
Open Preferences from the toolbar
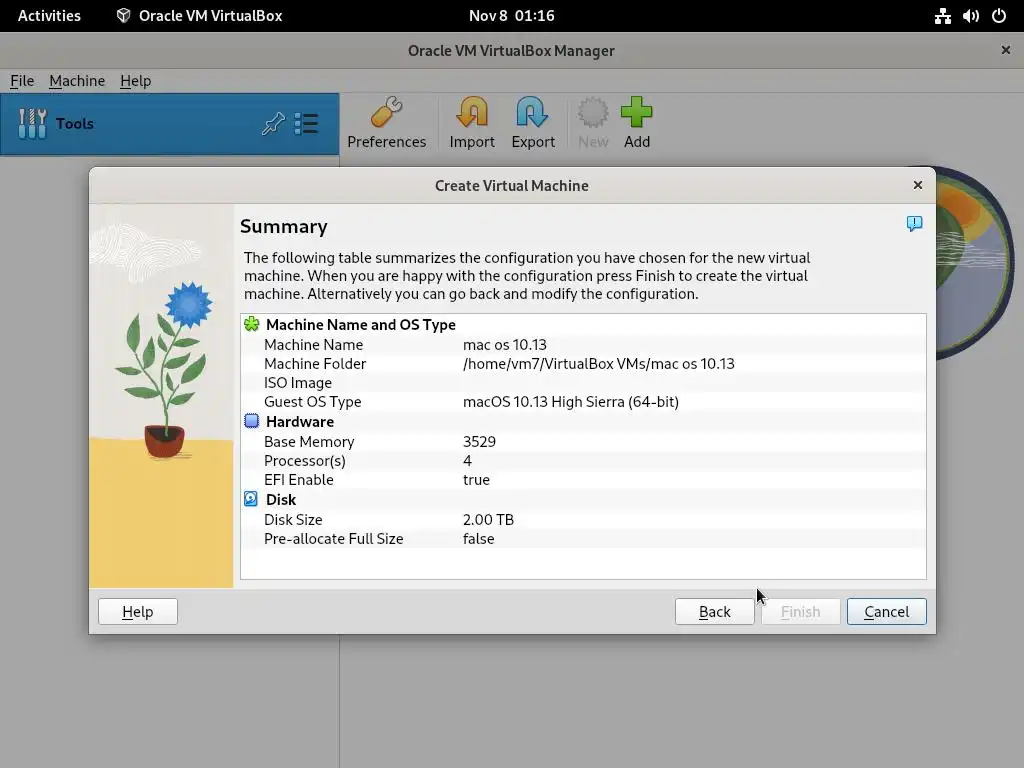(387, 123)
